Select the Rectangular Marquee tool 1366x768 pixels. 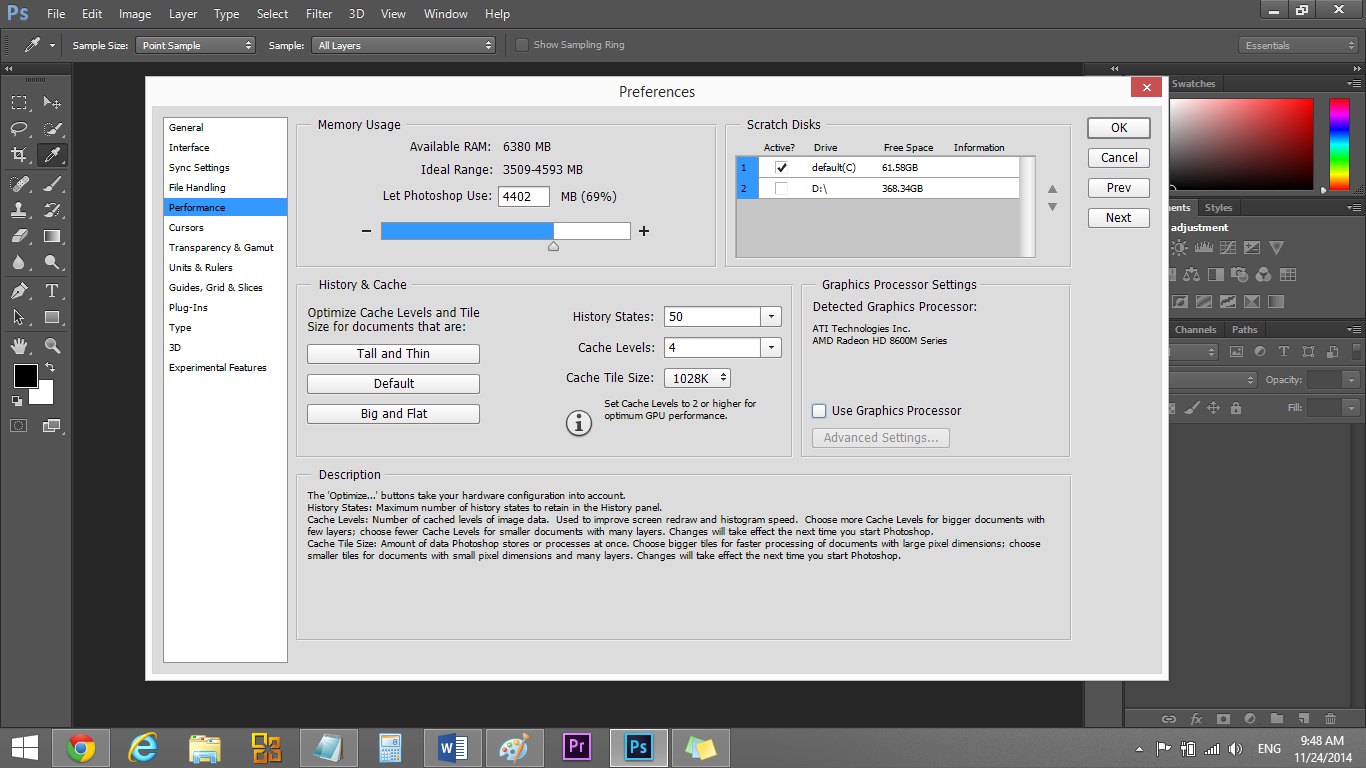[19, 103]
